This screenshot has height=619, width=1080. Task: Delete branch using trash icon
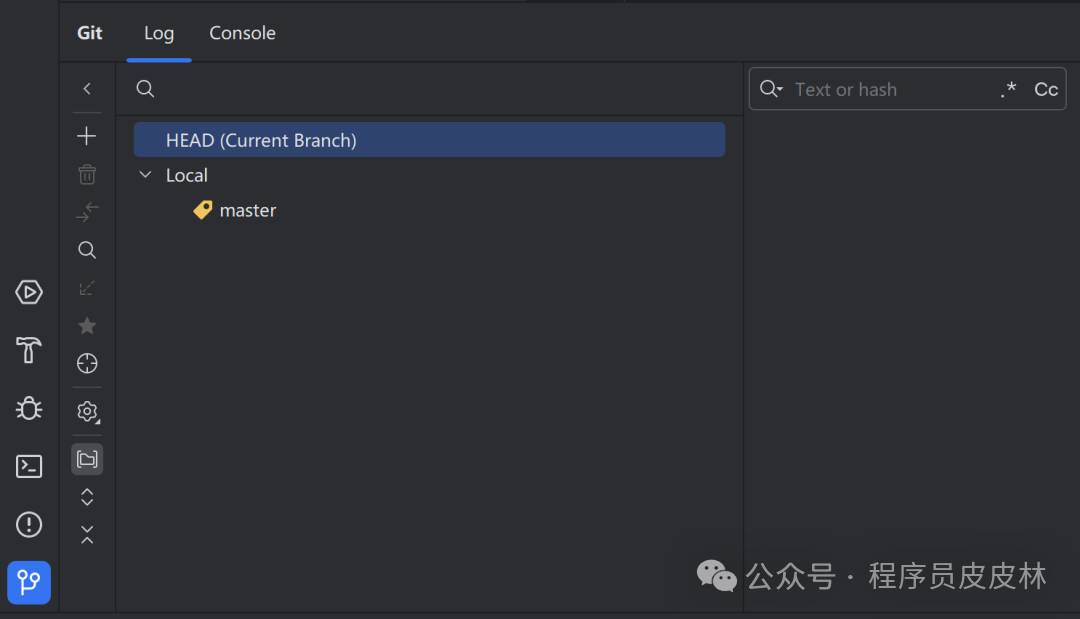click(87, 174)
